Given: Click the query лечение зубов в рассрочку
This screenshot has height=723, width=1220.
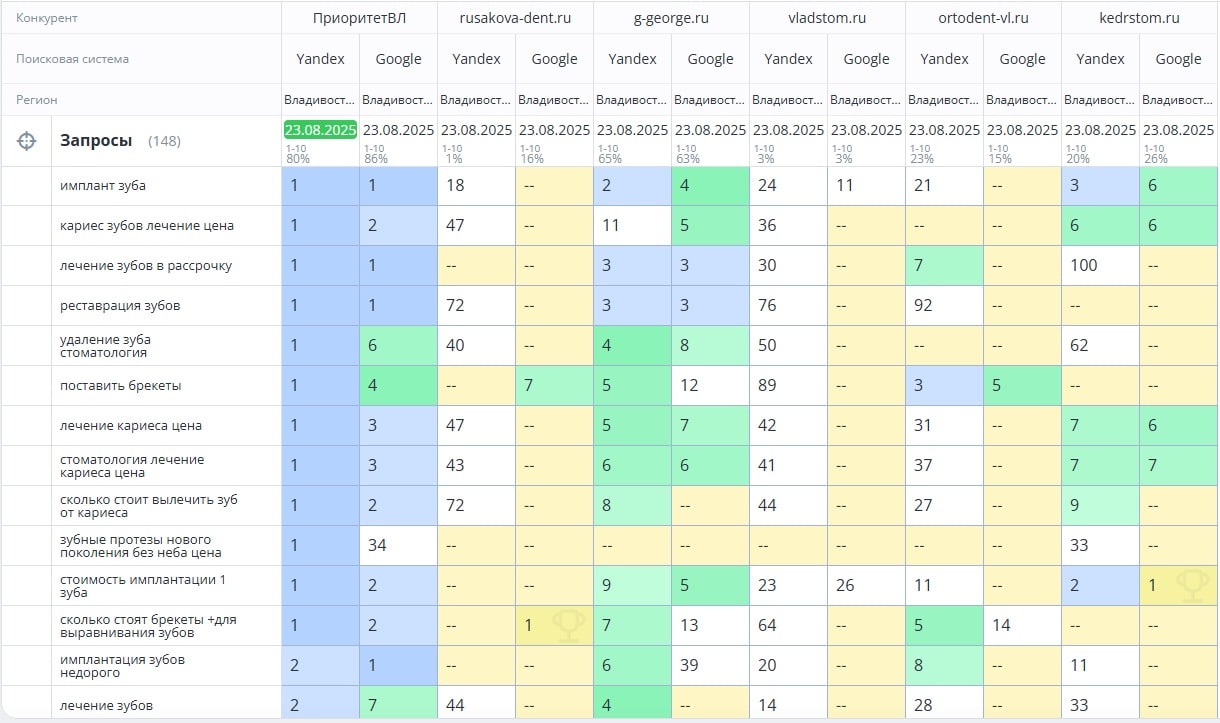Looking at the screenshot, I should pyautogui.click(x=145, y=266).
